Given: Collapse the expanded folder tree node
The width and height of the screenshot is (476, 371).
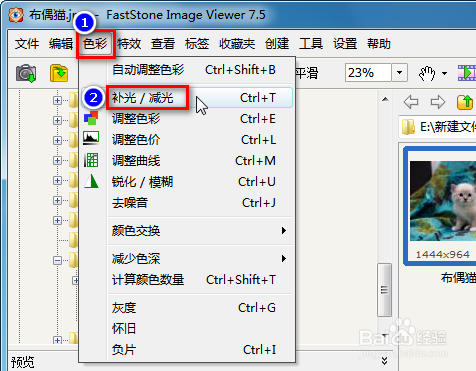Looking at the screenshot, I should point(57,260).
